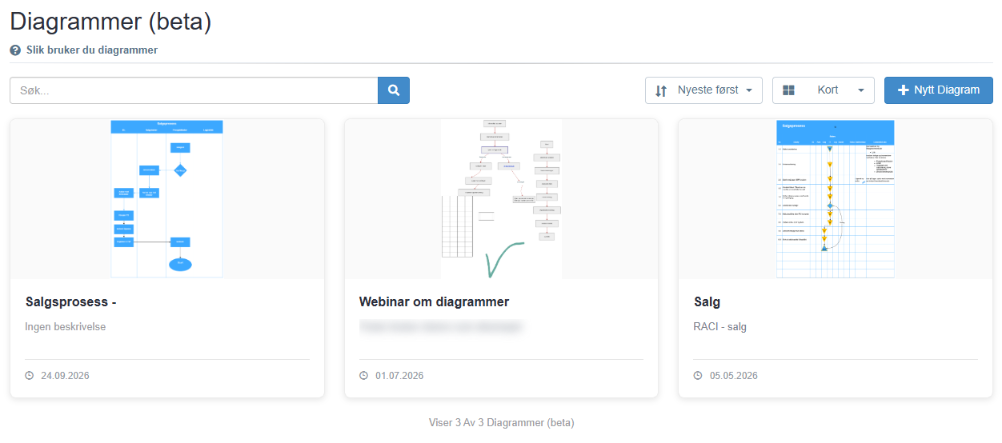Click the clock icon beside 24.09.2026
1002x443 pixels.
29,375
